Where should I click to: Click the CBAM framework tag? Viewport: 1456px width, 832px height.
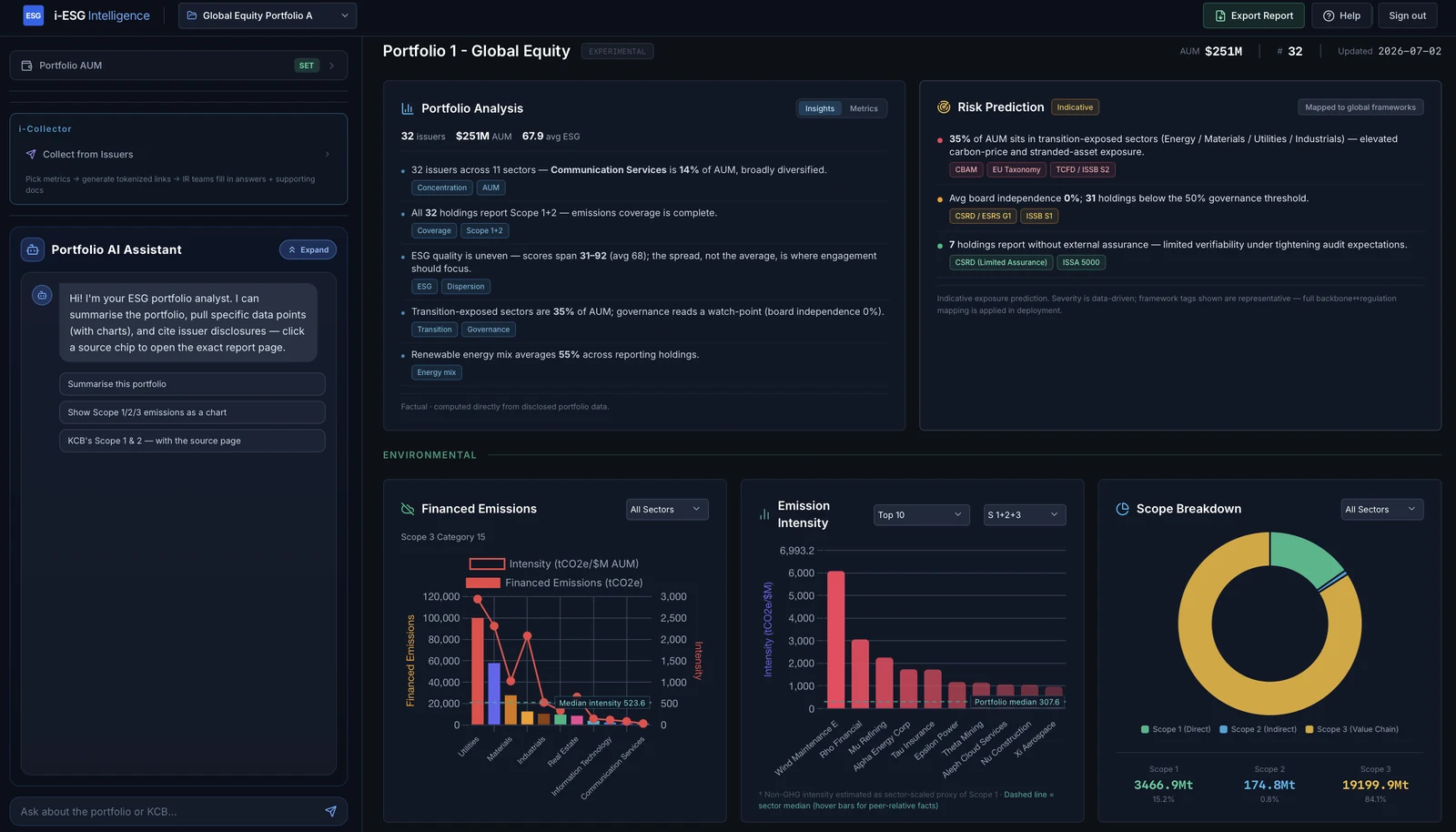pyautogui.click(x=966, y=169)
